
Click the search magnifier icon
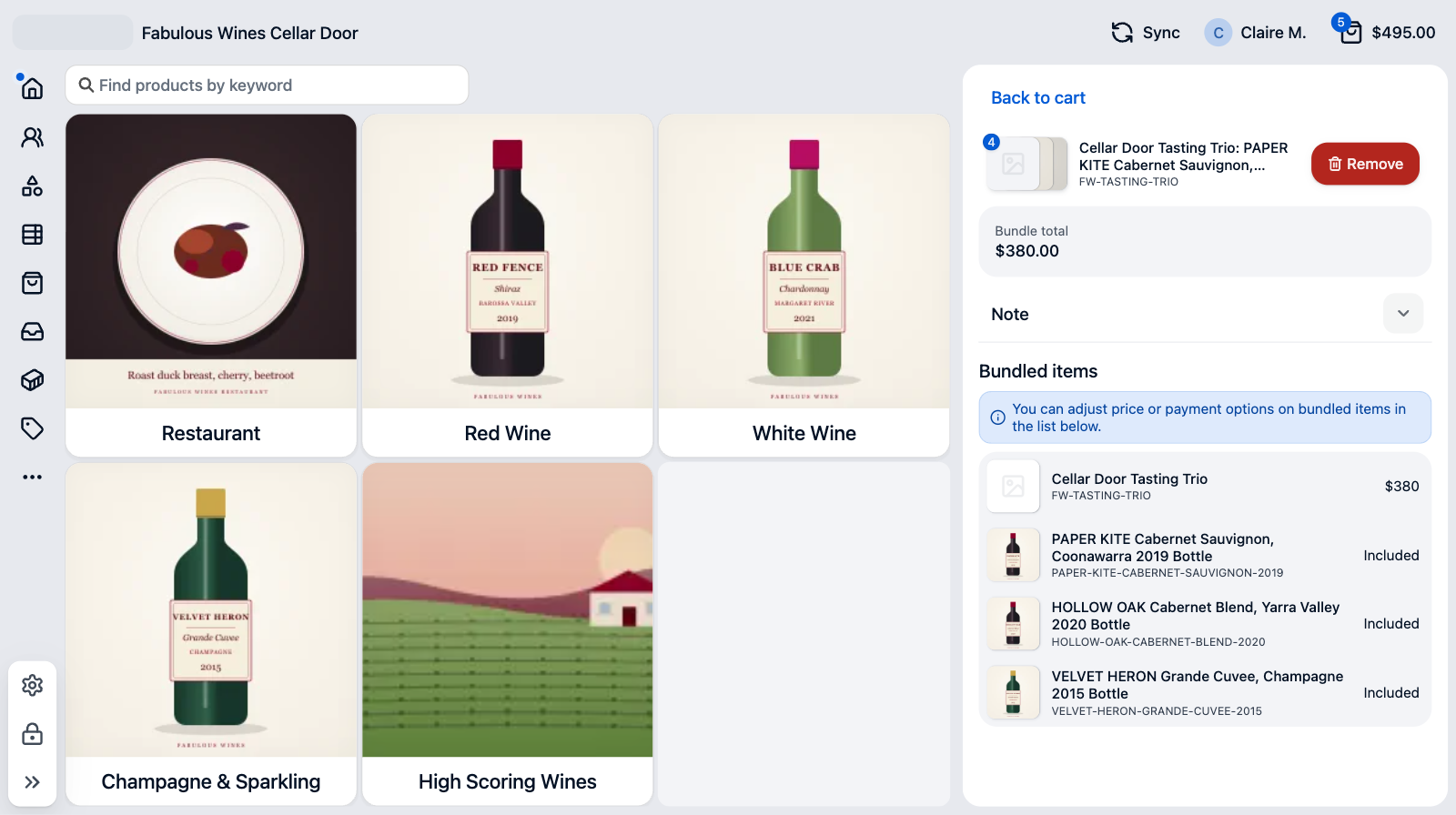click(86, 85)
